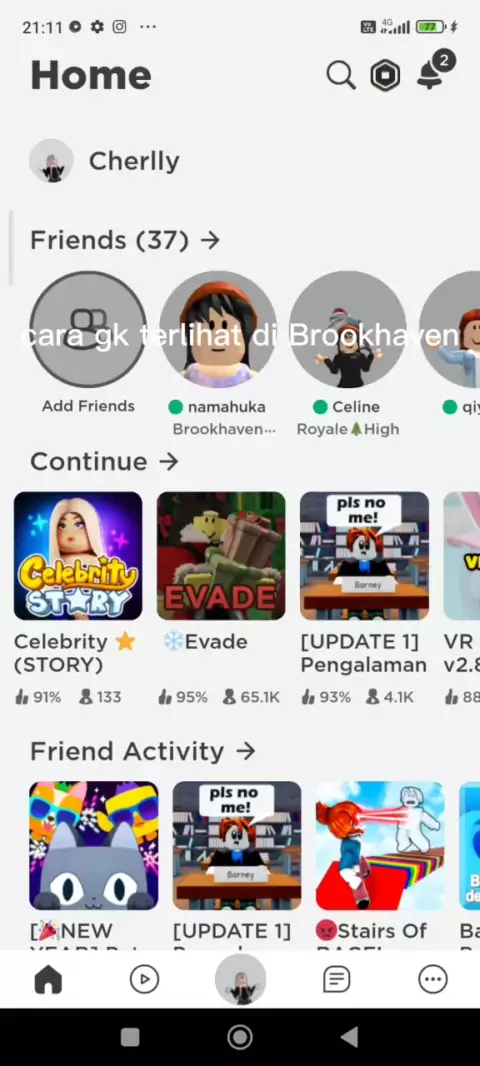Screen dimensions: 480x1066
Task: Open Stairs Of Rage game thumbnail
Action: pyautogui.click(x=380, y=846)
